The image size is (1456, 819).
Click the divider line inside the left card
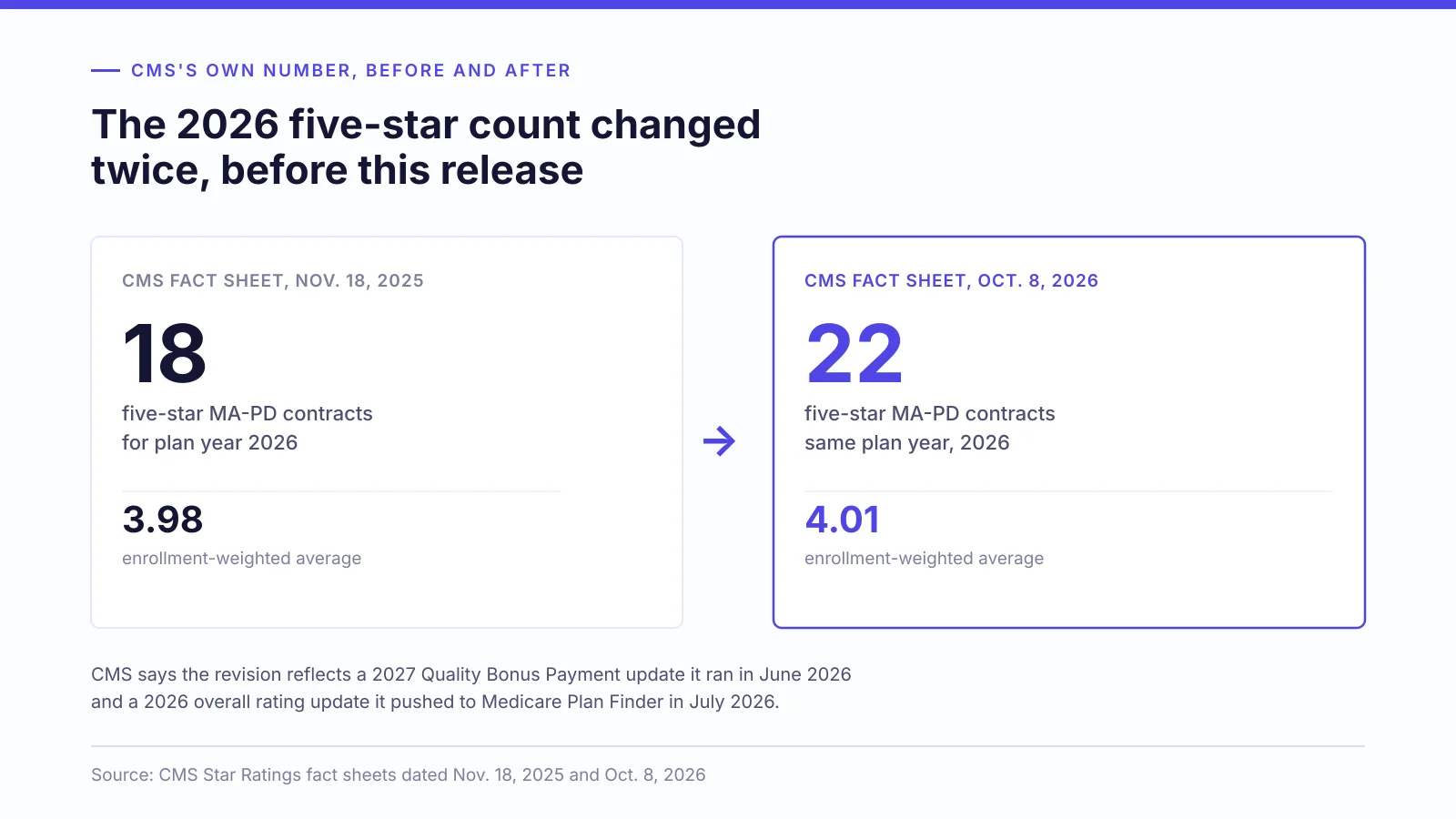tap(341, 491)
